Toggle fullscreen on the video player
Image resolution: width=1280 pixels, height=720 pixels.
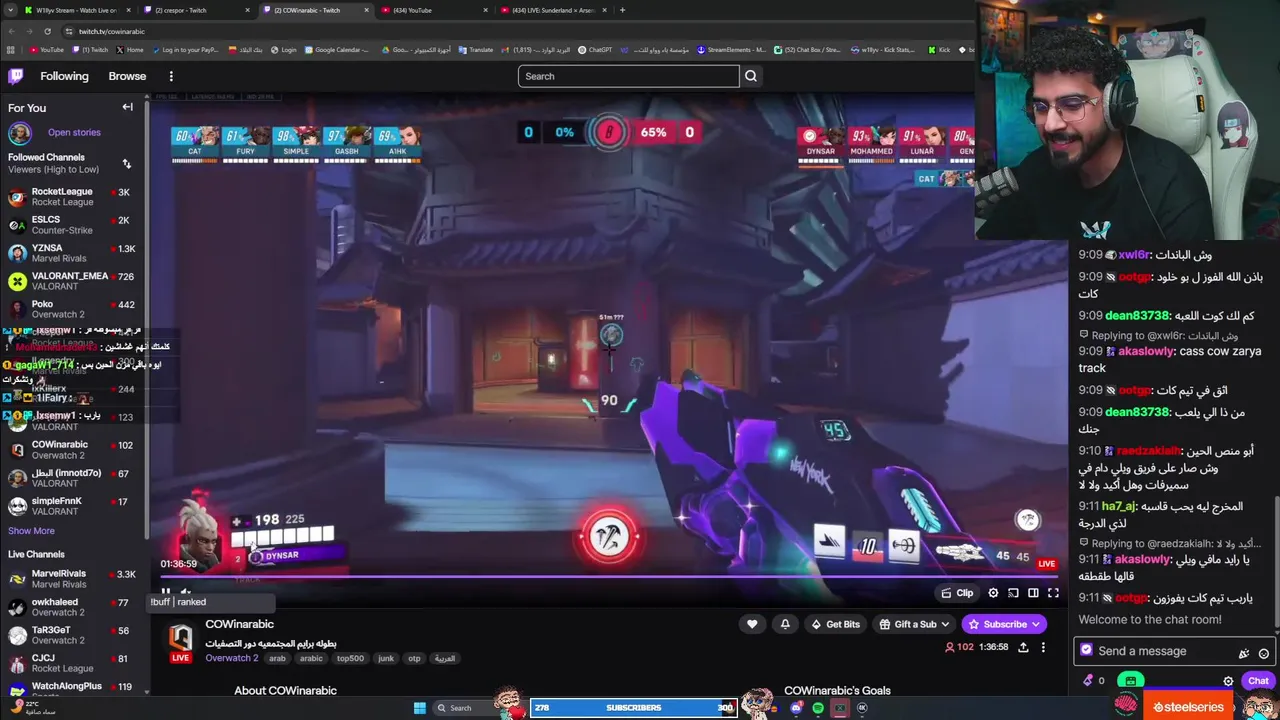point(1053,593)
